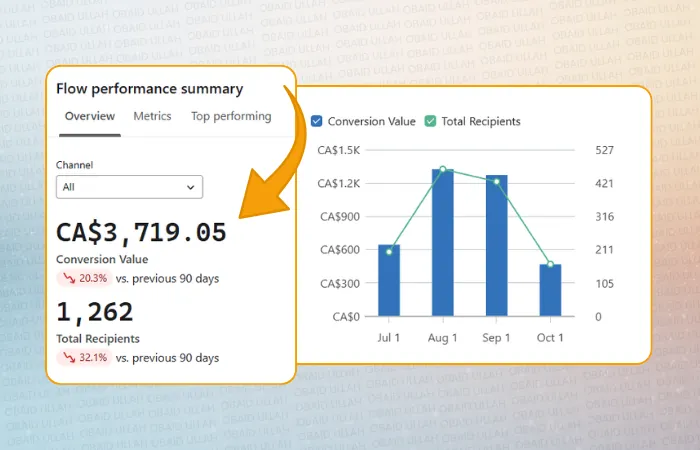Uncheck the Conversion Value checkbox

317,121
